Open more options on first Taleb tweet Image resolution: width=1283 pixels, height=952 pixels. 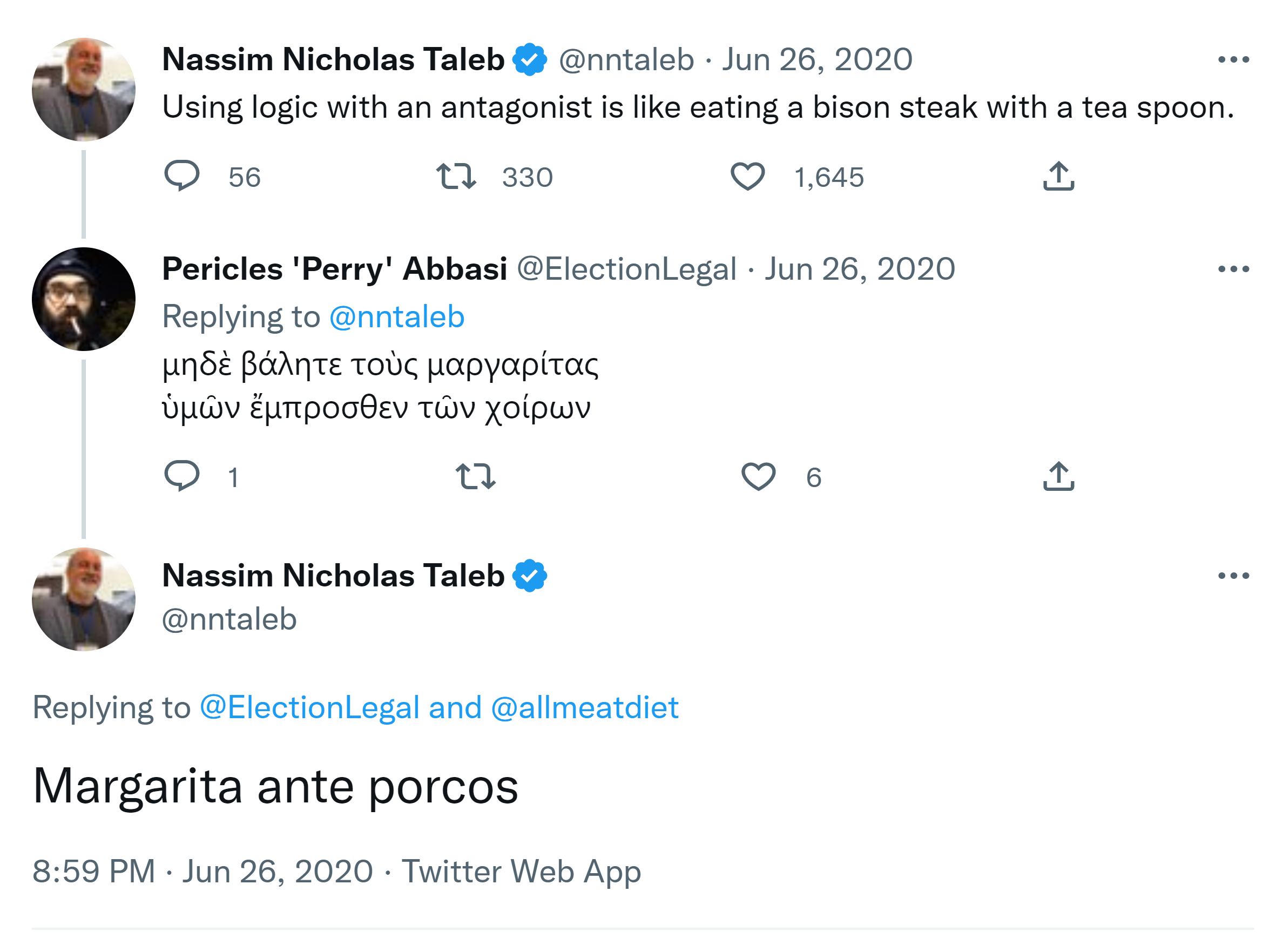(1233, 59)
